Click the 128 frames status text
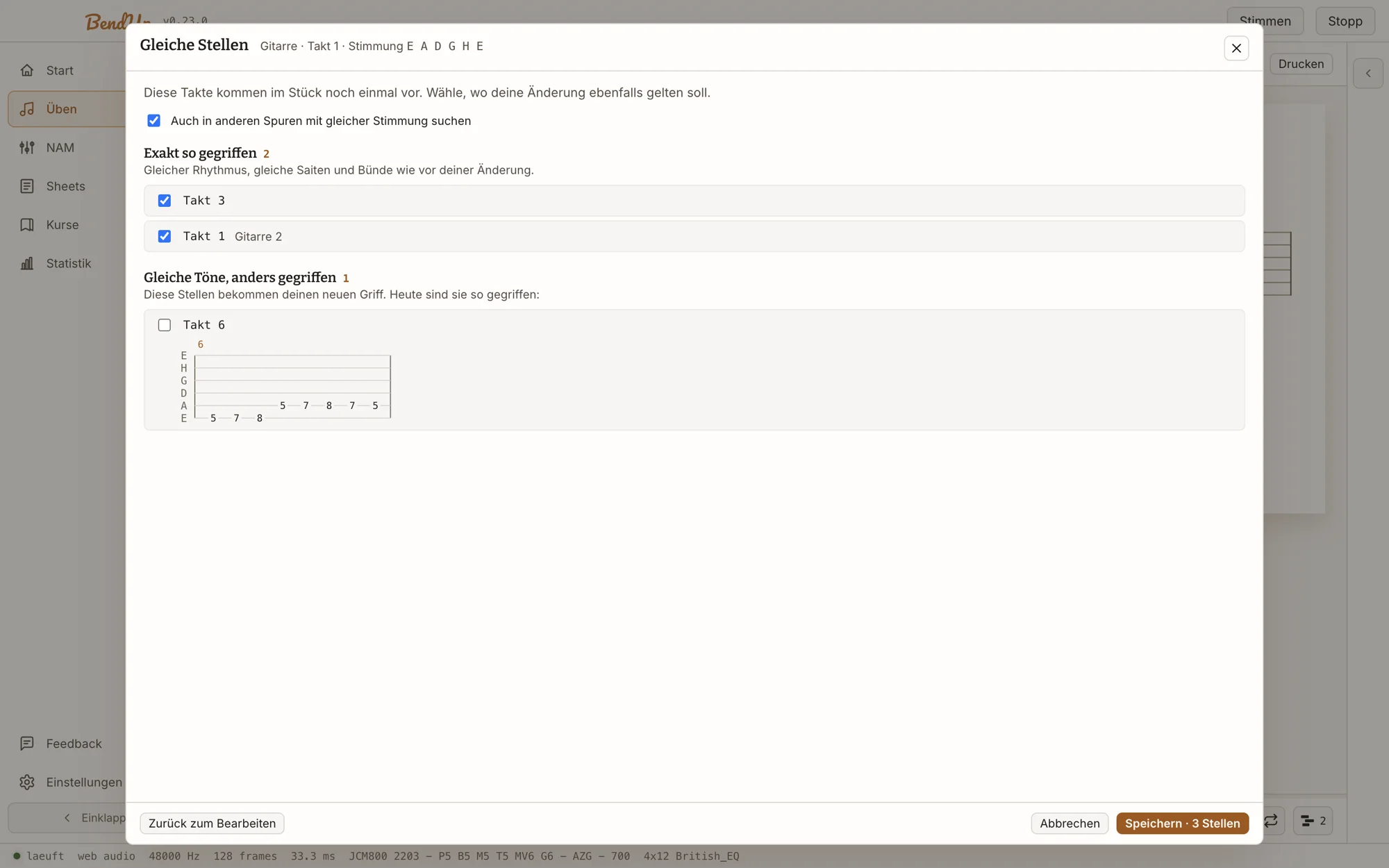Screen dimensions: 1389x868 (245, 856)
